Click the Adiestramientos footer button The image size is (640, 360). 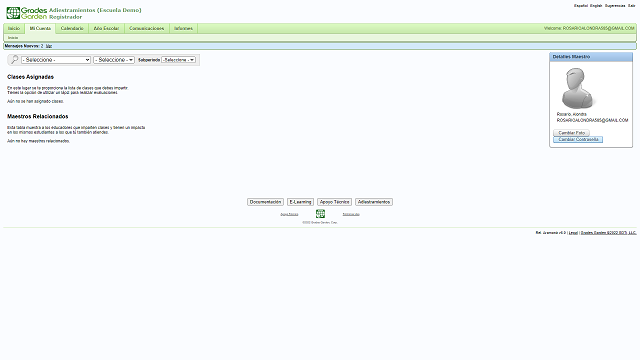tap(374, 202)
